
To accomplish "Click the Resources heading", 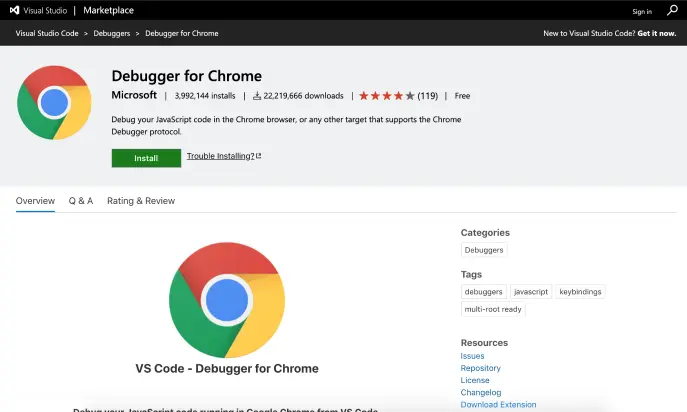I will pyautogui.click(x=484, y=343).
